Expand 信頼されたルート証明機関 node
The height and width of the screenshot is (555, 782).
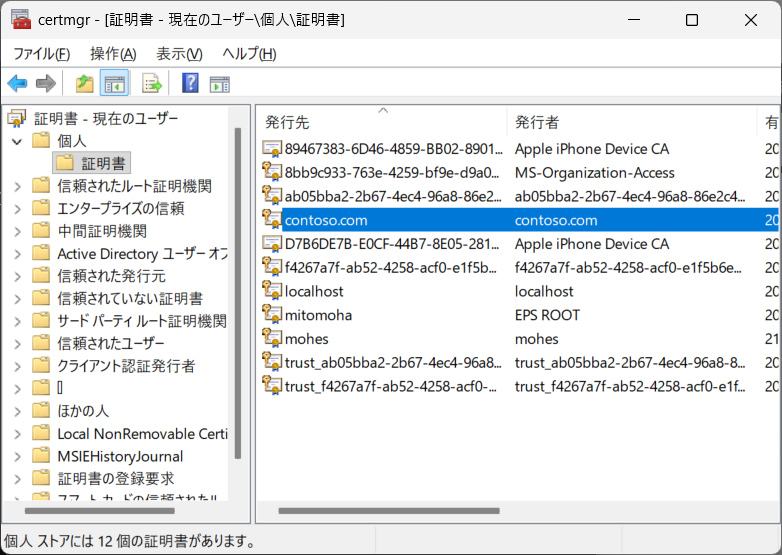click(17, 186)
